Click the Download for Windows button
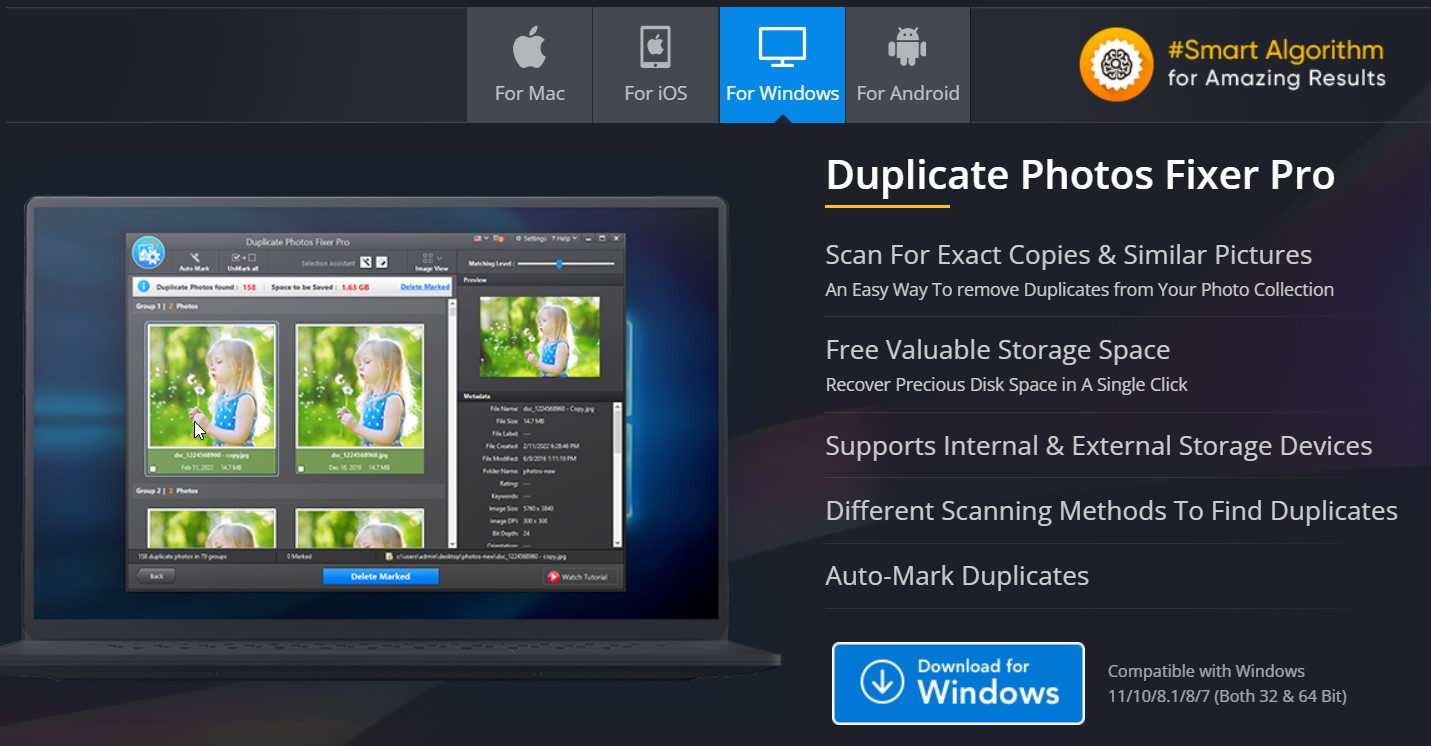This screenshot has width=1431, height=746. point(958,683)
